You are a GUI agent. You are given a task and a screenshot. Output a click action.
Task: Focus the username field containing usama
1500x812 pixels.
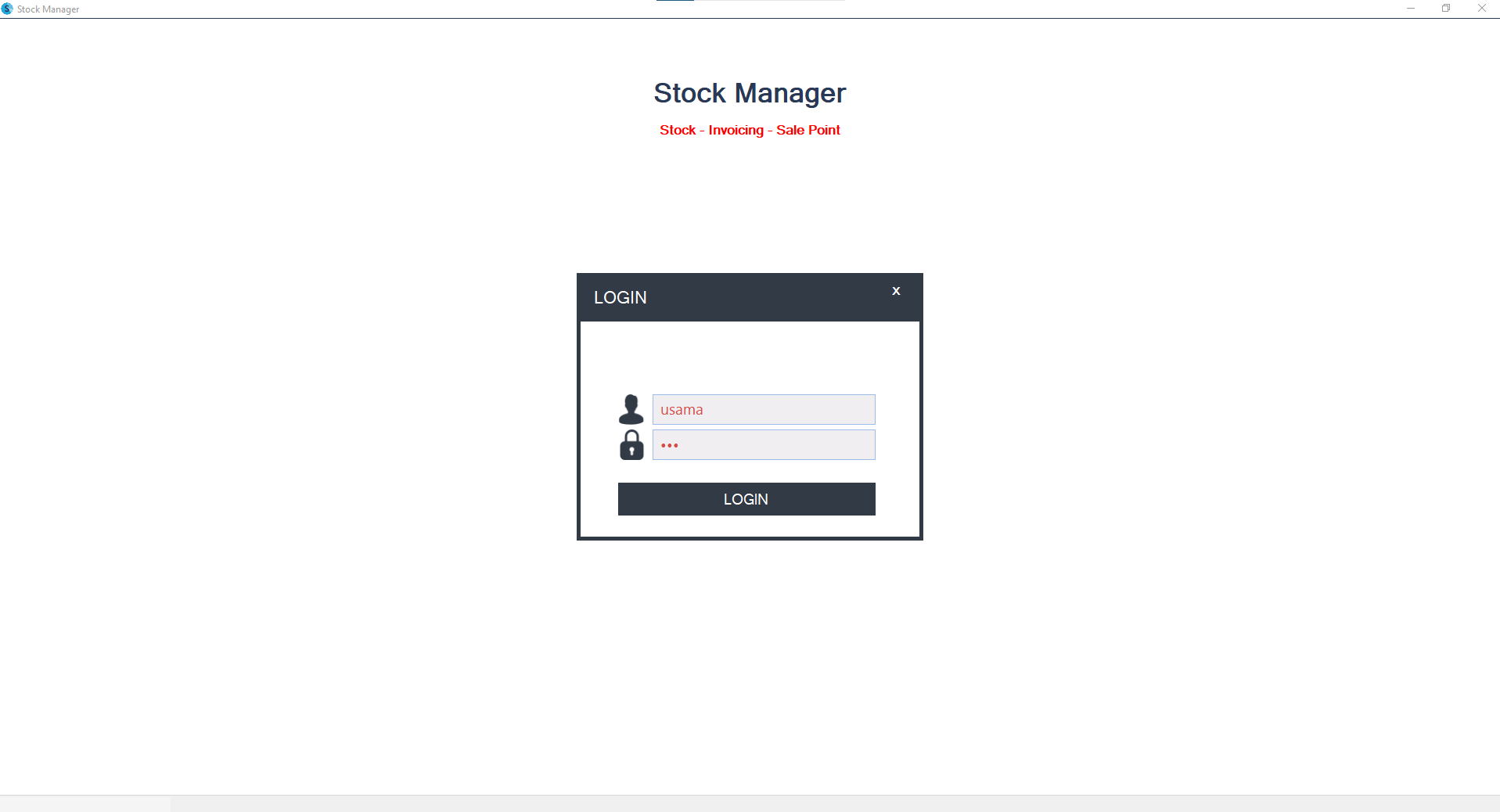(764, 410)
